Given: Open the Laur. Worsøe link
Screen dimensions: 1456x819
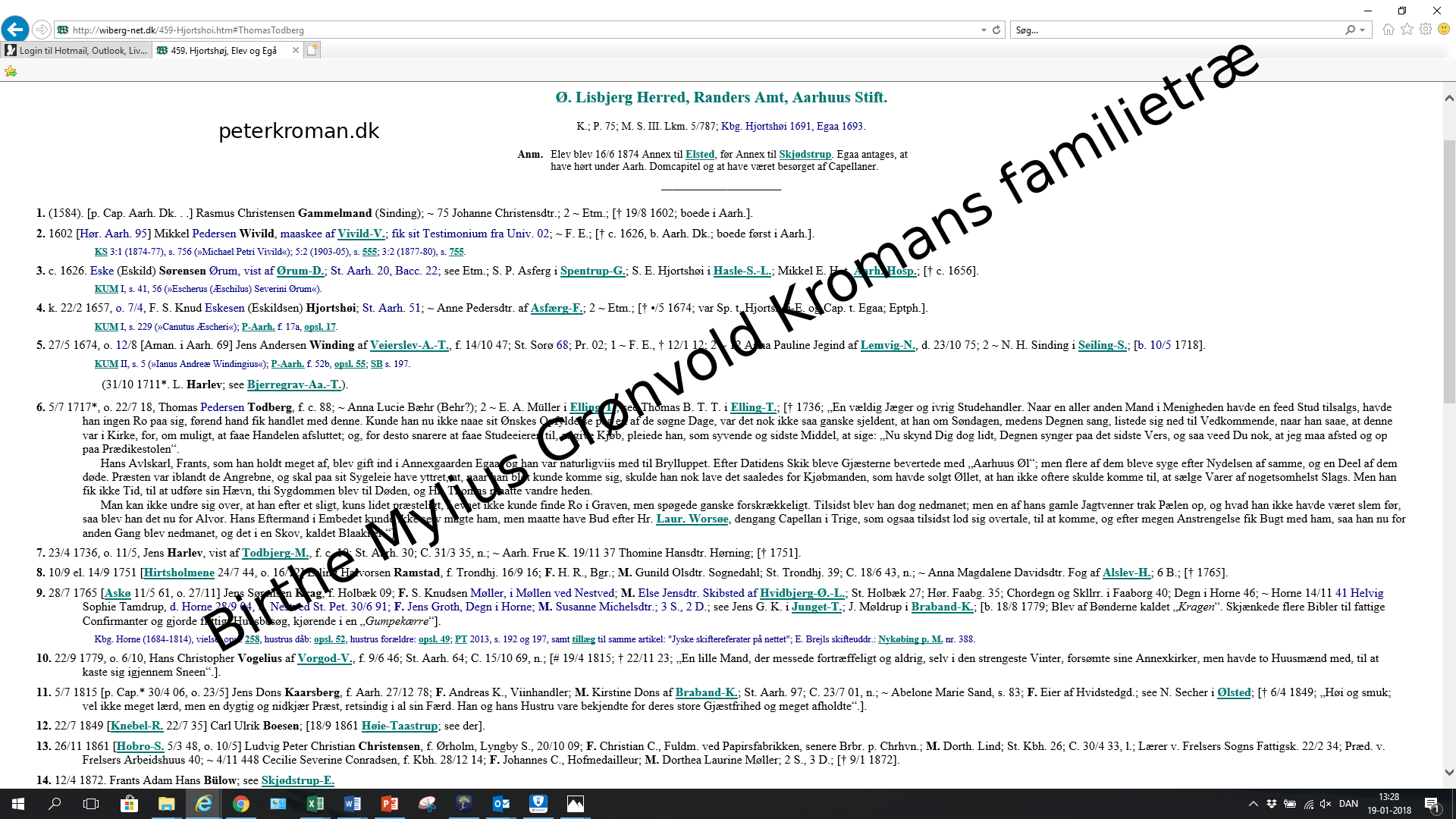Looking at the screenshot, I should 692,519.
